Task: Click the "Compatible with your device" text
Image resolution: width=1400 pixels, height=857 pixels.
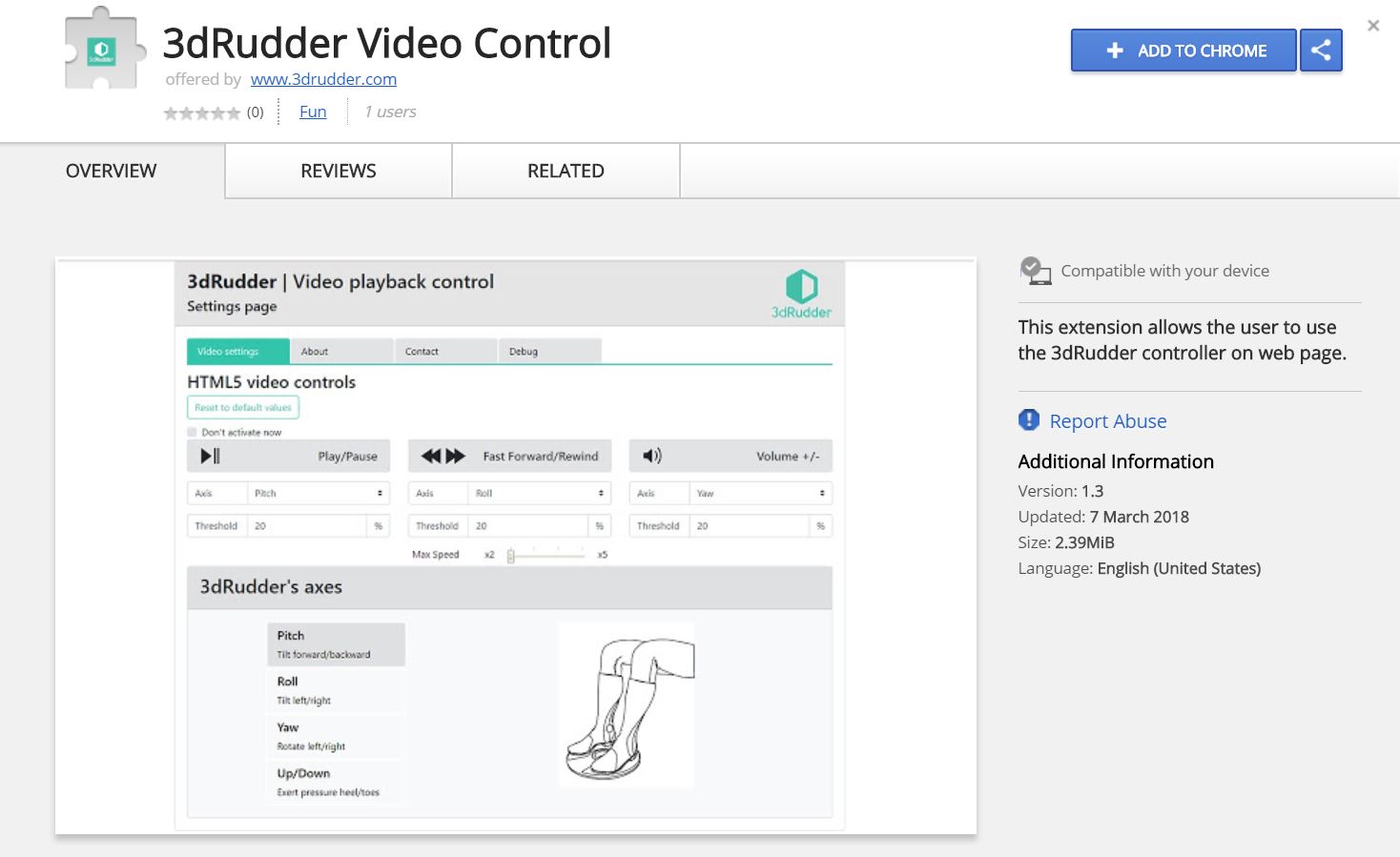Action: pos(1165,271)
